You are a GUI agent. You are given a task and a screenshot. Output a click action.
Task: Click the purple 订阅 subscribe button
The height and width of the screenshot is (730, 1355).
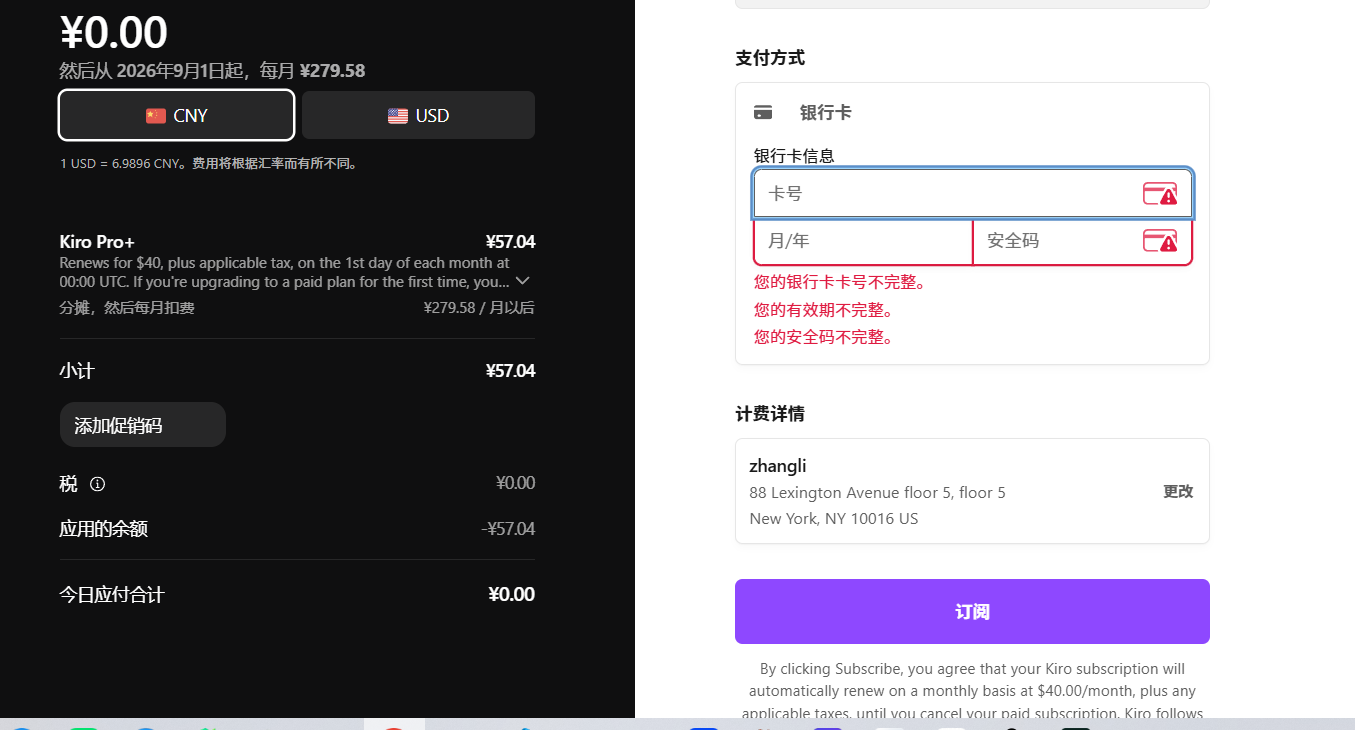pos(972,611)
